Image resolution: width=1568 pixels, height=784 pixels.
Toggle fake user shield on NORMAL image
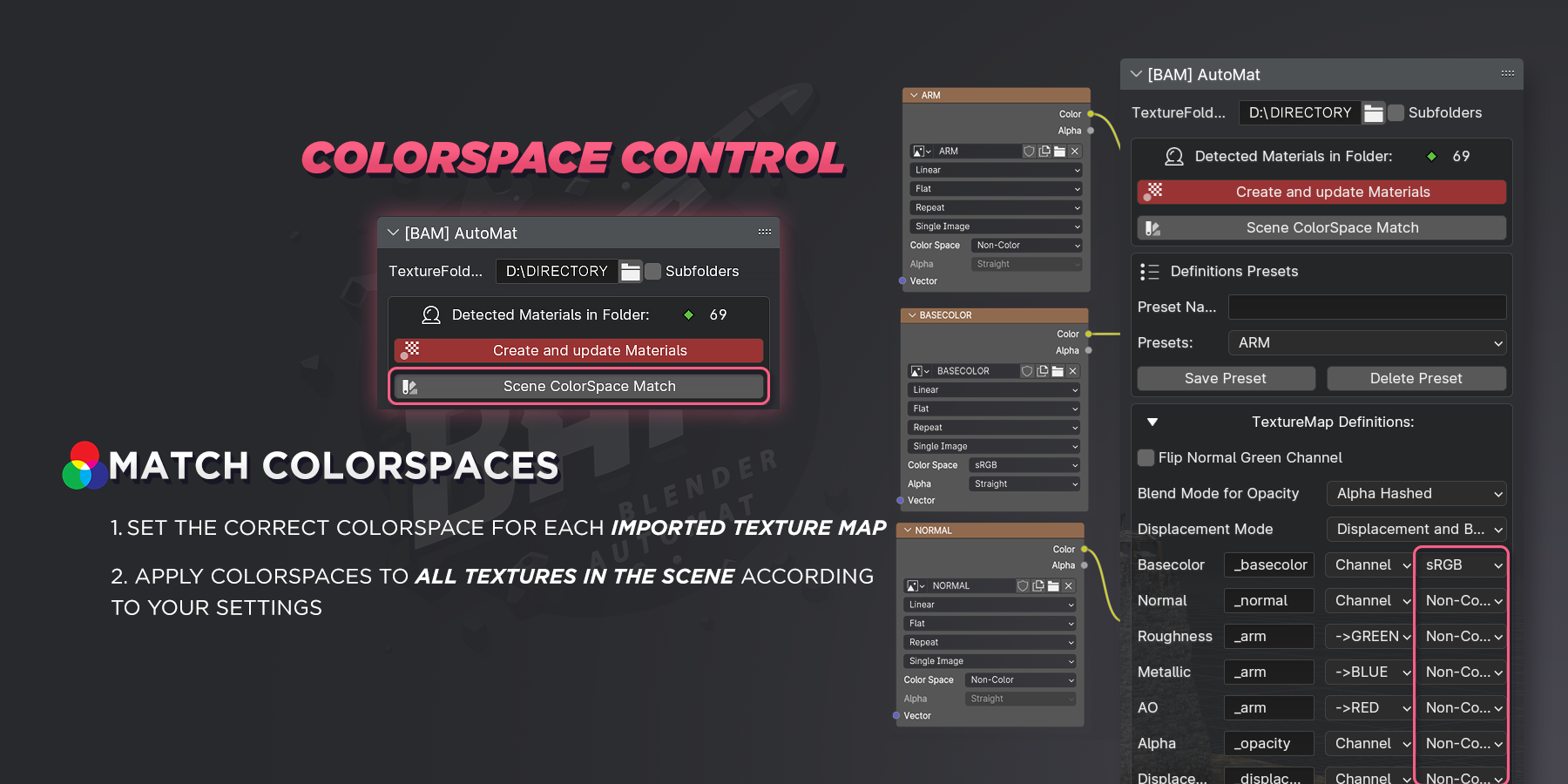pos(1023,586)
